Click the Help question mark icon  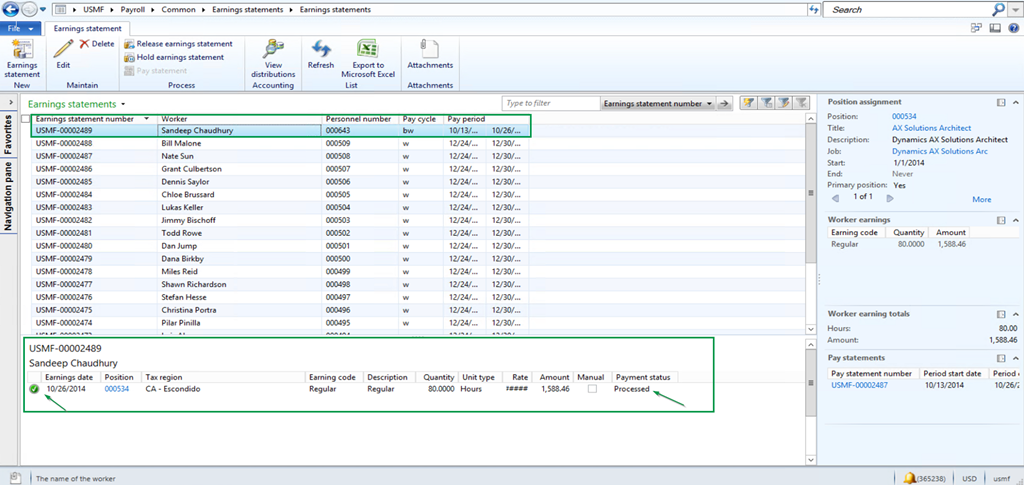point(1012,29)
